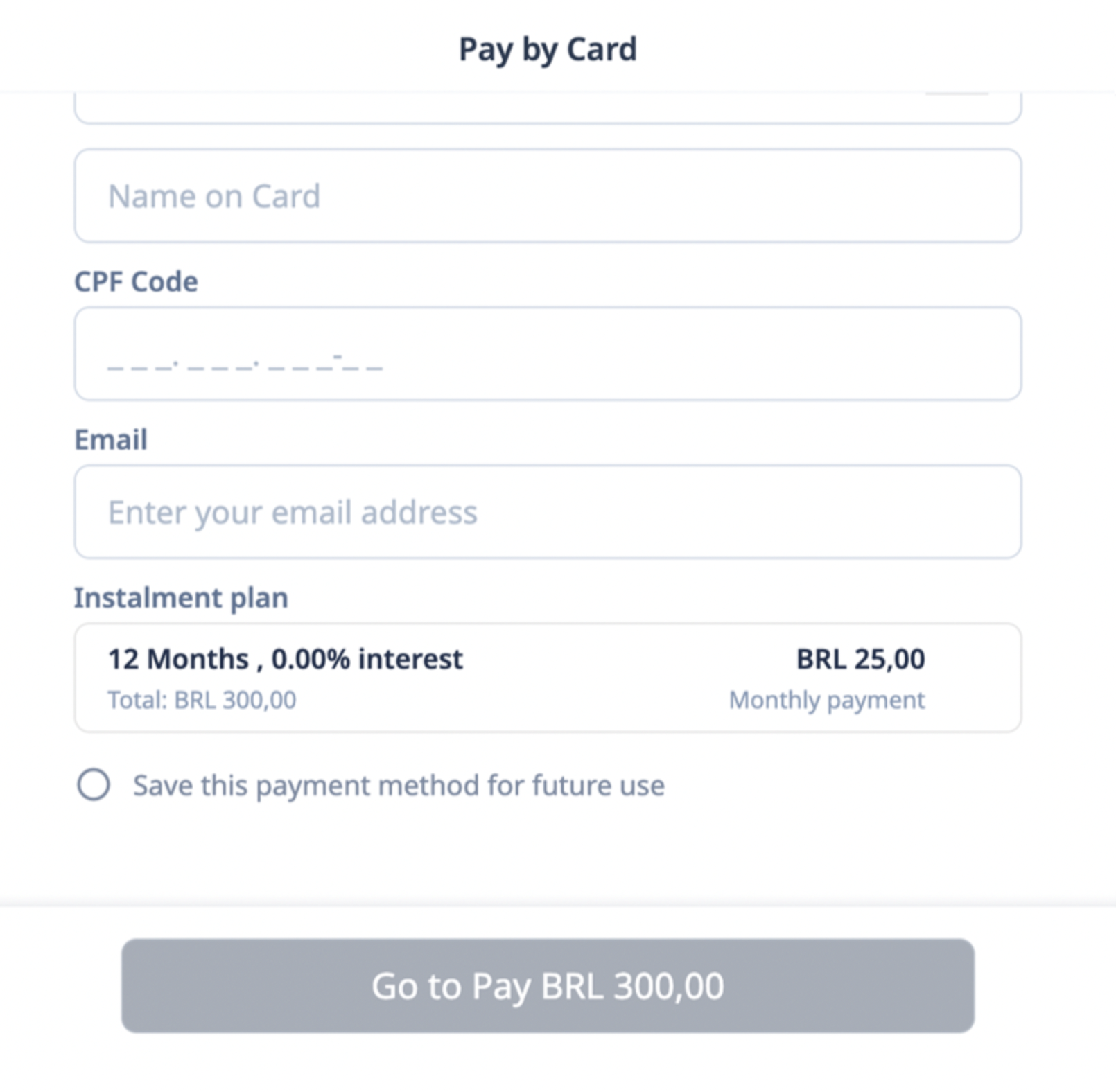
Task: Click the Instalment plan label
Action: point(181,598)
